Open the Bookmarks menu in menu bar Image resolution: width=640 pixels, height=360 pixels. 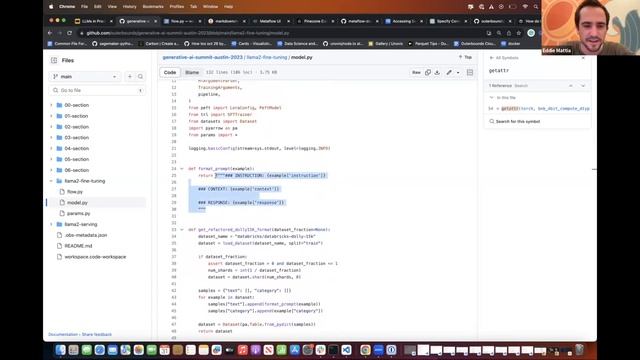tap(153, 7)
